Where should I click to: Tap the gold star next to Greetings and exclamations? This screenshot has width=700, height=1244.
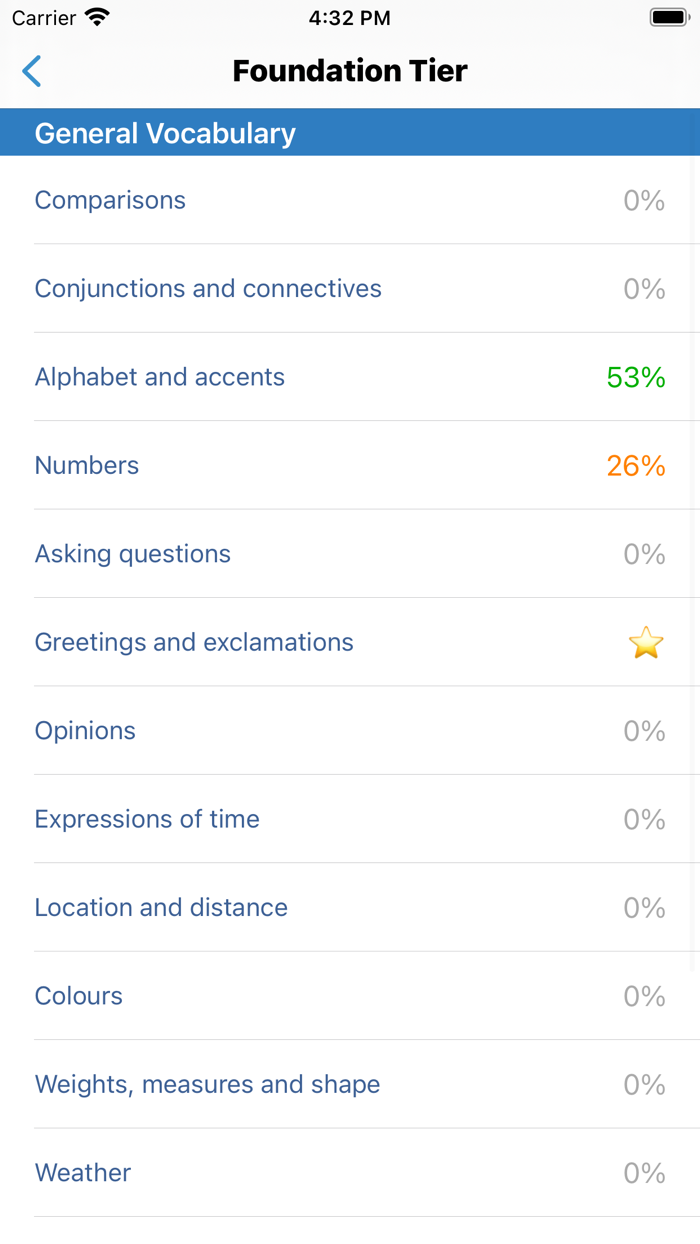pyautogui.click(x=646, y=642)
